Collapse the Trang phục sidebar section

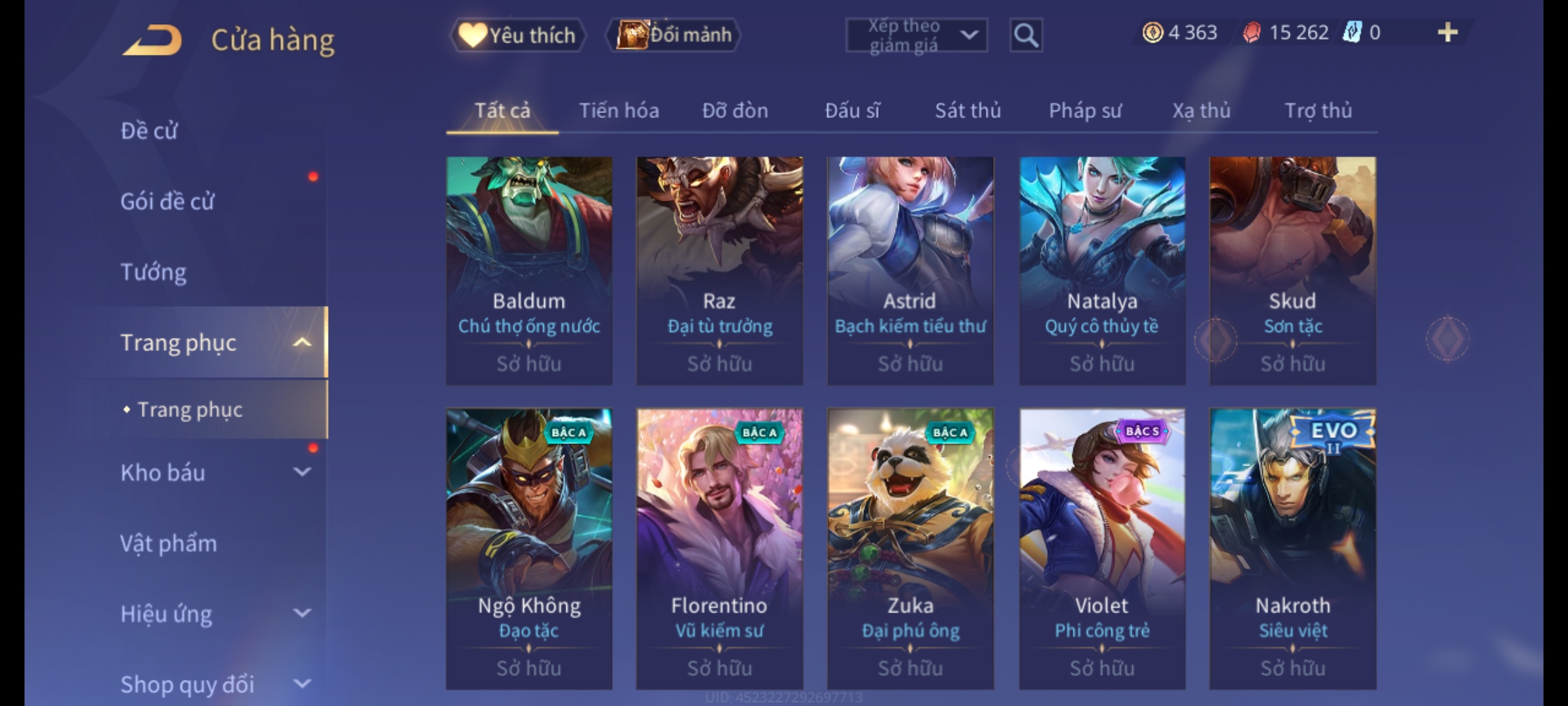[302, 343]
